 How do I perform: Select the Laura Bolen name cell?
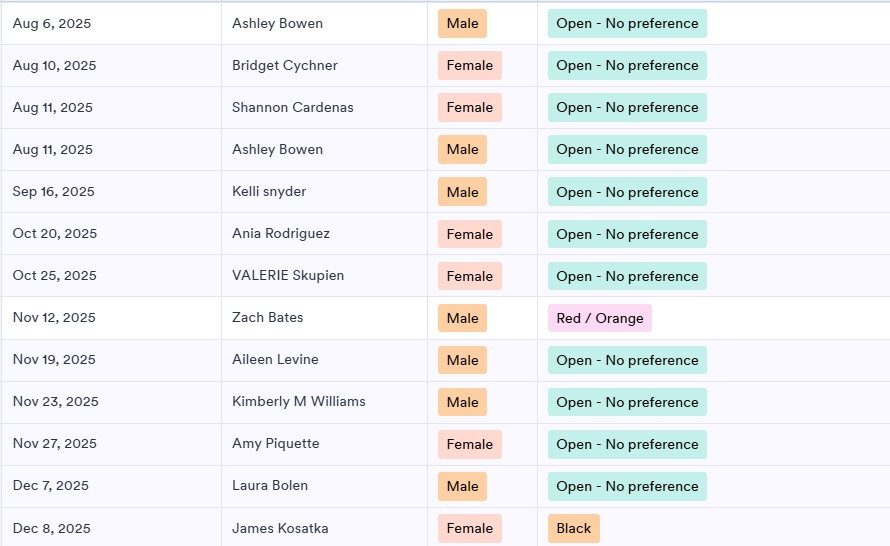click(x=269, y=486)
